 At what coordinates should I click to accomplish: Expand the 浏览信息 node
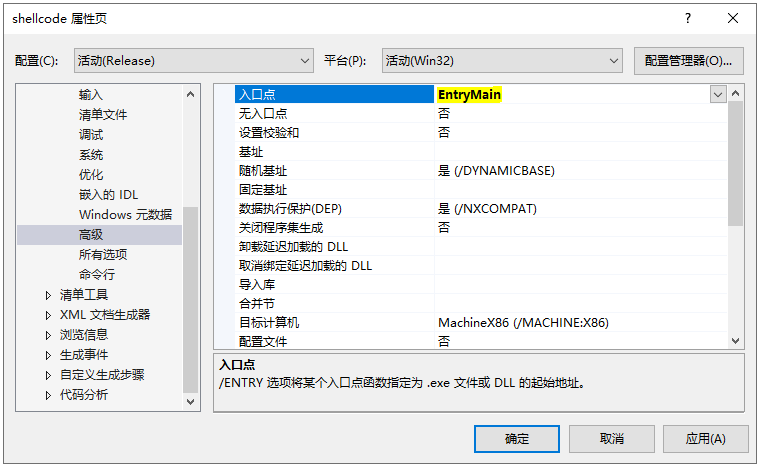click(x=48, y=335)
